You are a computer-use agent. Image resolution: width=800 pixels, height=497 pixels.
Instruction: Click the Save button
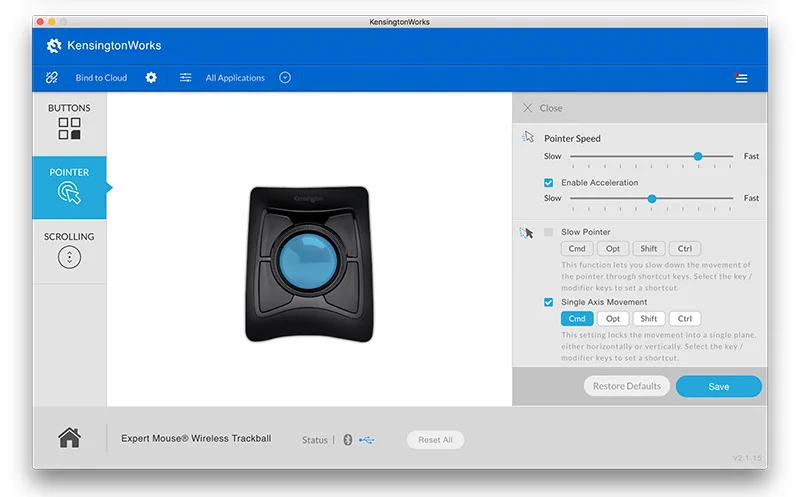point(718,386)
